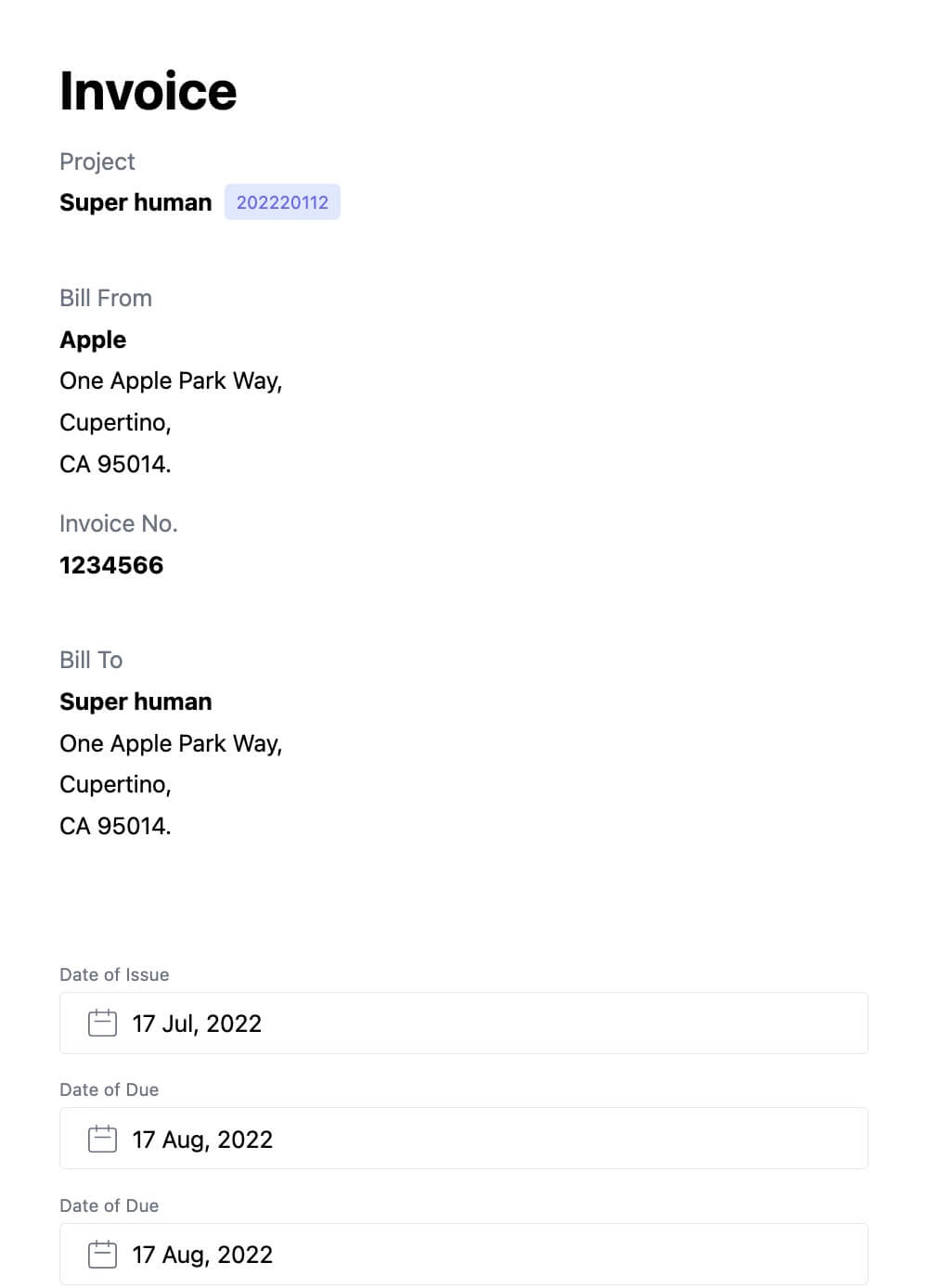Select the 202220112 project ID badge
This screenshot has height=1288, width=928.
[282, 202]
